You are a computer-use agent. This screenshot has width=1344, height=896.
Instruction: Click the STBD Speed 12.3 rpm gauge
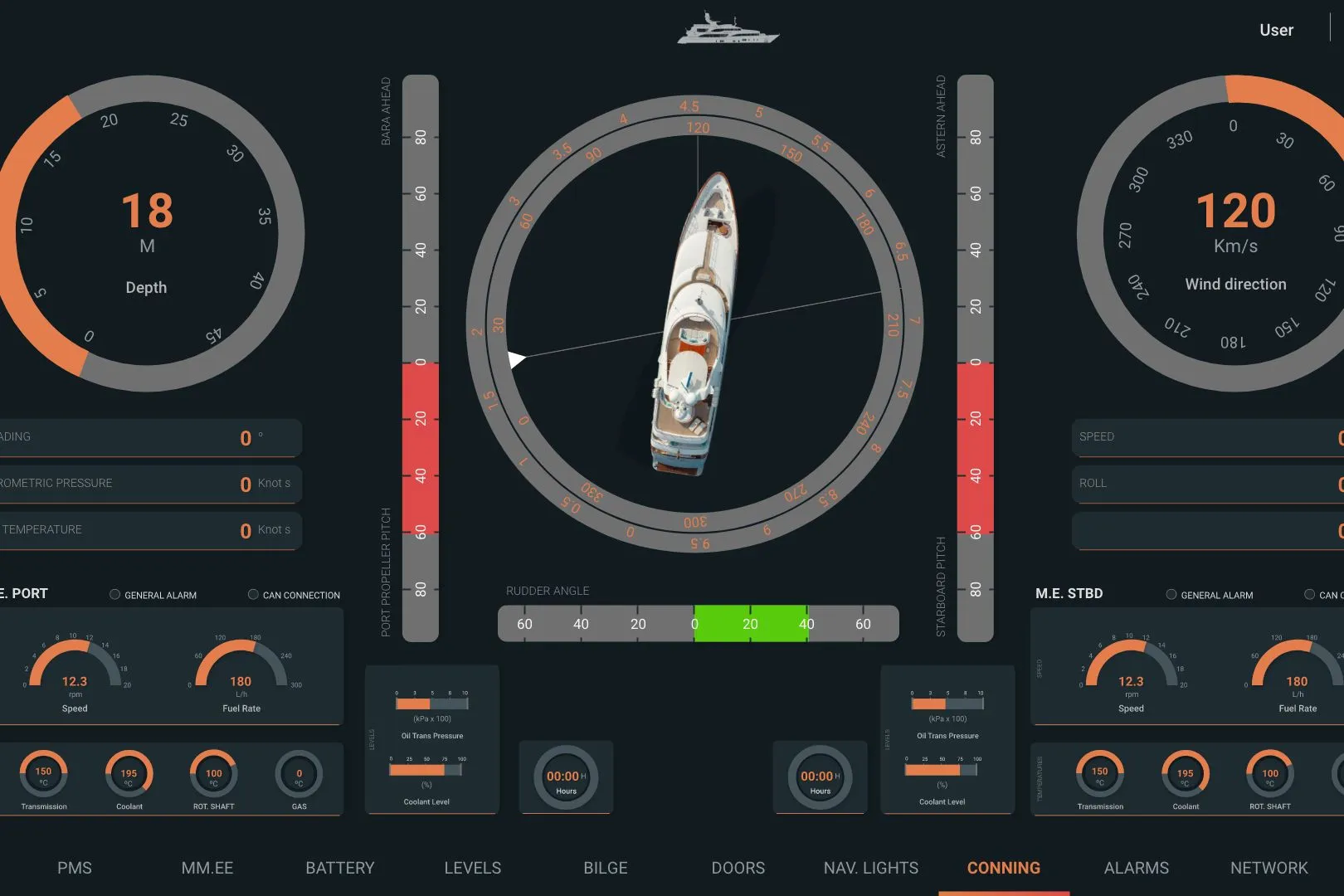(x=1131, y=674)
